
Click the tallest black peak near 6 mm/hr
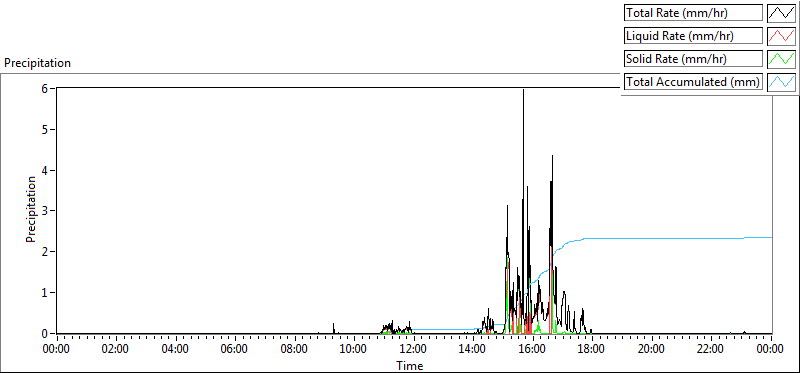tap(523, 92)
